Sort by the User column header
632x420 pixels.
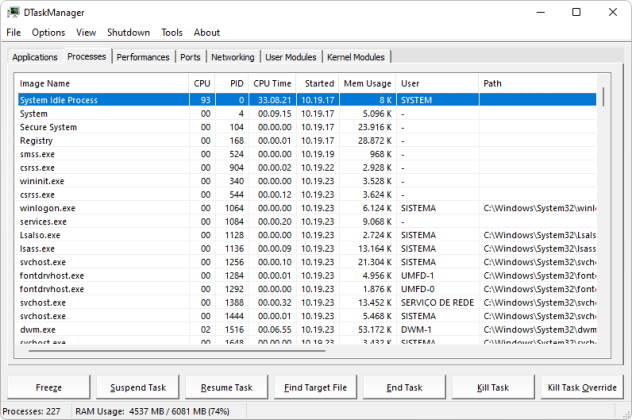coord(438,83)
